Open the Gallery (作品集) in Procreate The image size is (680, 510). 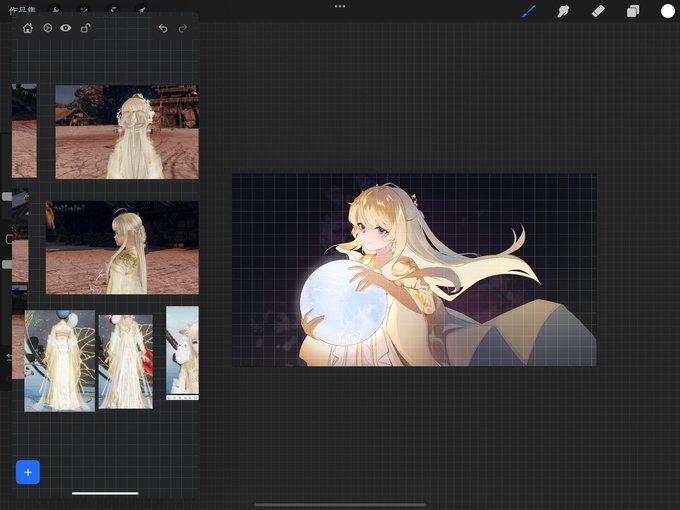pyautogui.click(x=23, y=9)
